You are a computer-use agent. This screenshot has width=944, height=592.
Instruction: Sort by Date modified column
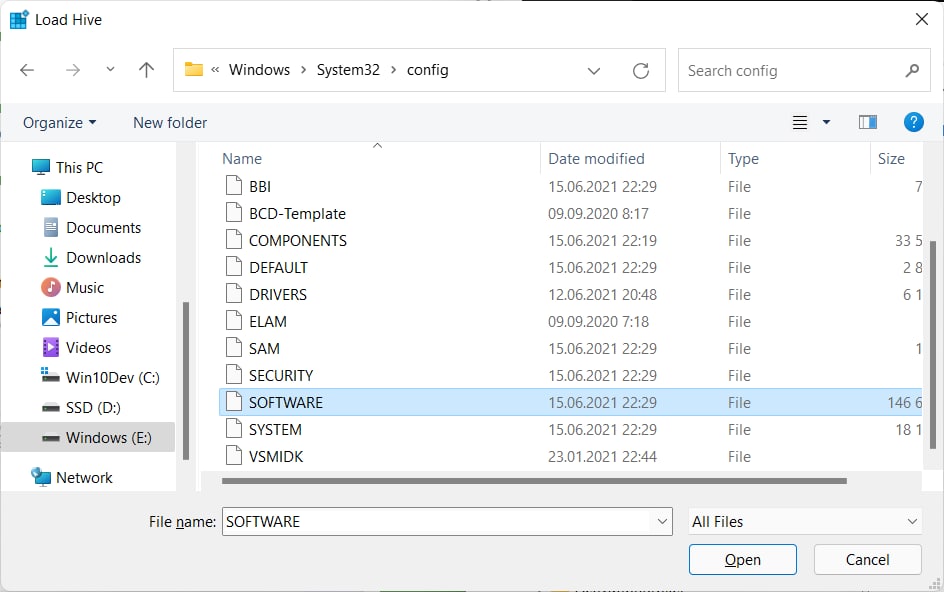coord(596,158)
